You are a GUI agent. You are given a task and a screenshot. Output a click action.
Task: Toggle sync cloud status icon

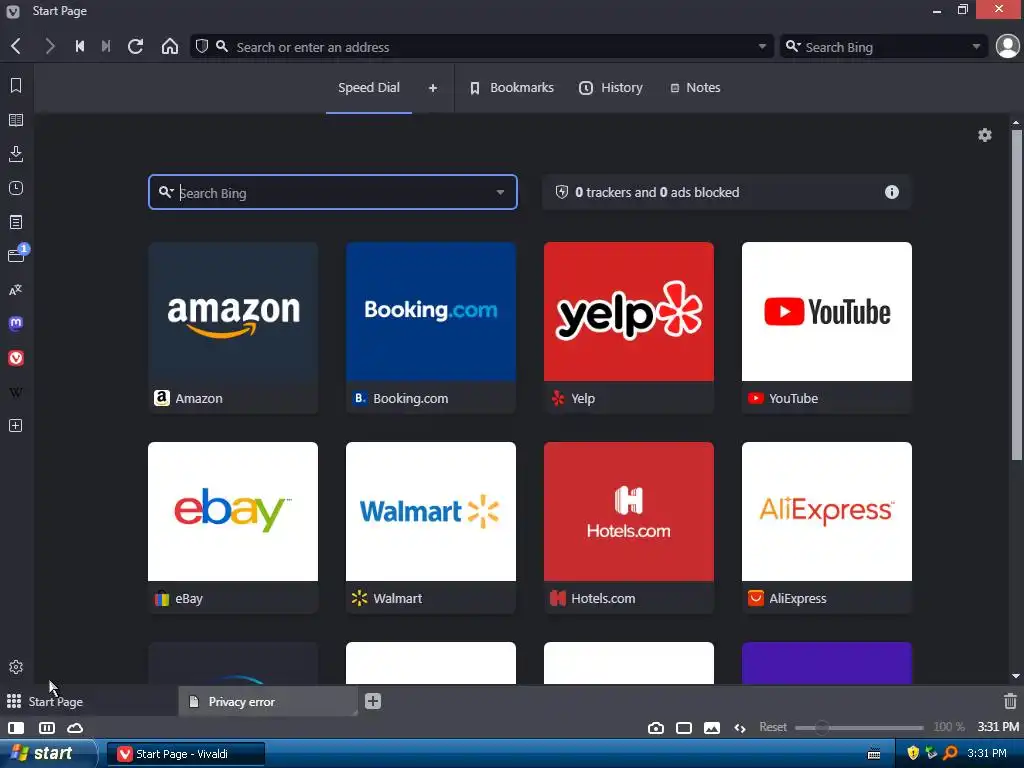point(75,728)
